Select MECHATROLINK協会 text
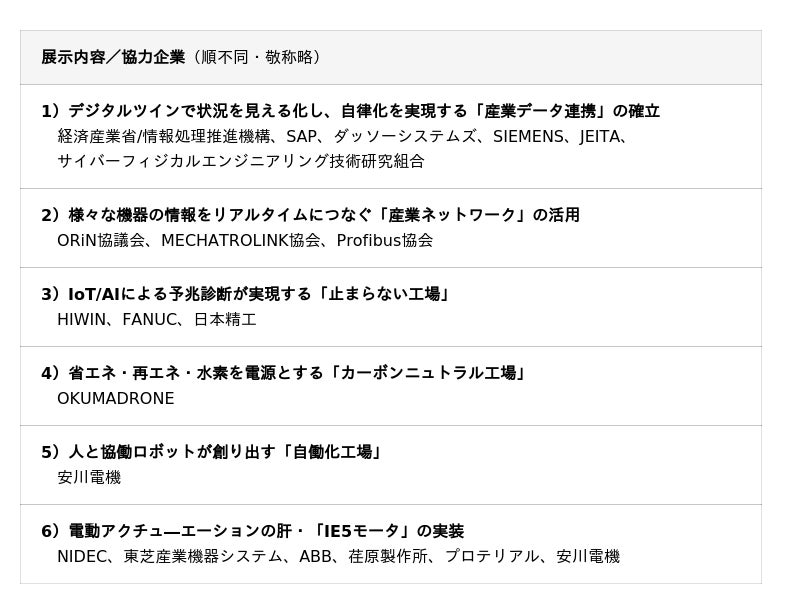 pos(240,240)
